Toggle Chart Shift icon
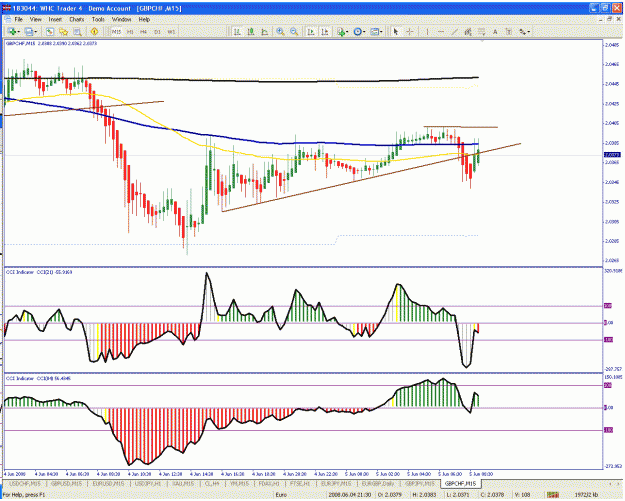Screen dimensions: 625x501 324,31
